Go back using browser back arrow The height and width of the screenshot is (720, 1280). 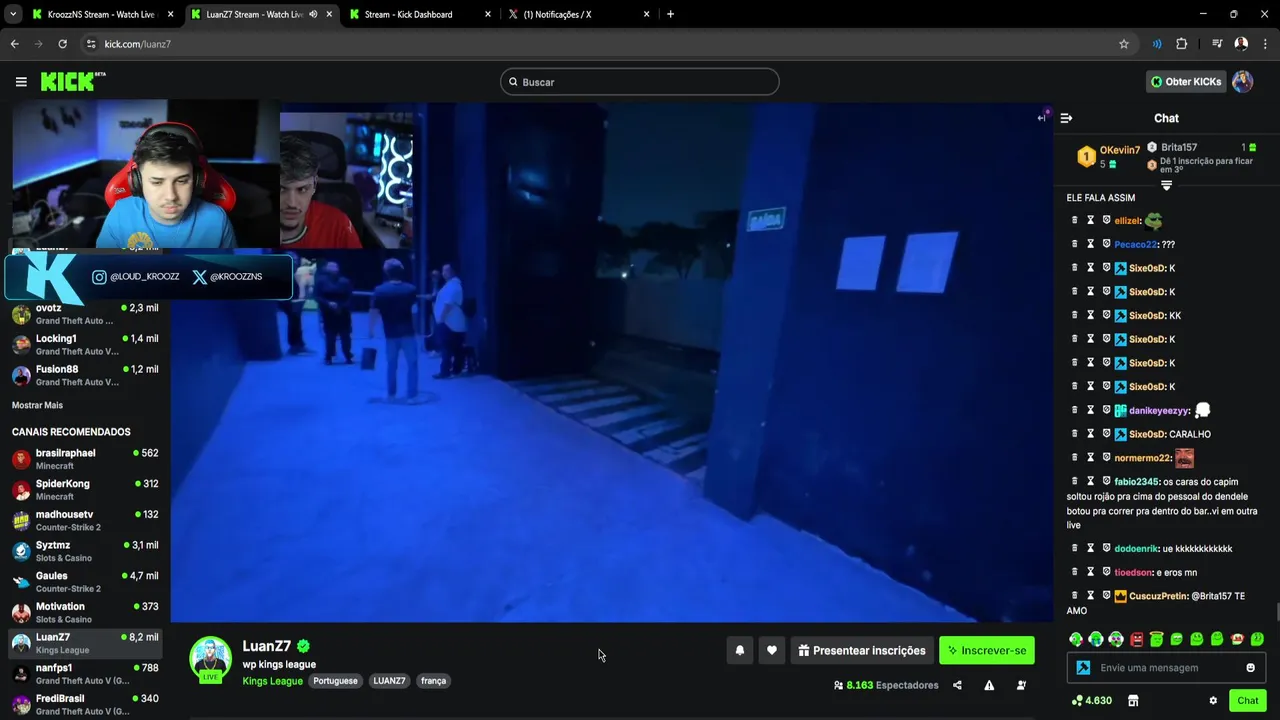pos(14,44)
